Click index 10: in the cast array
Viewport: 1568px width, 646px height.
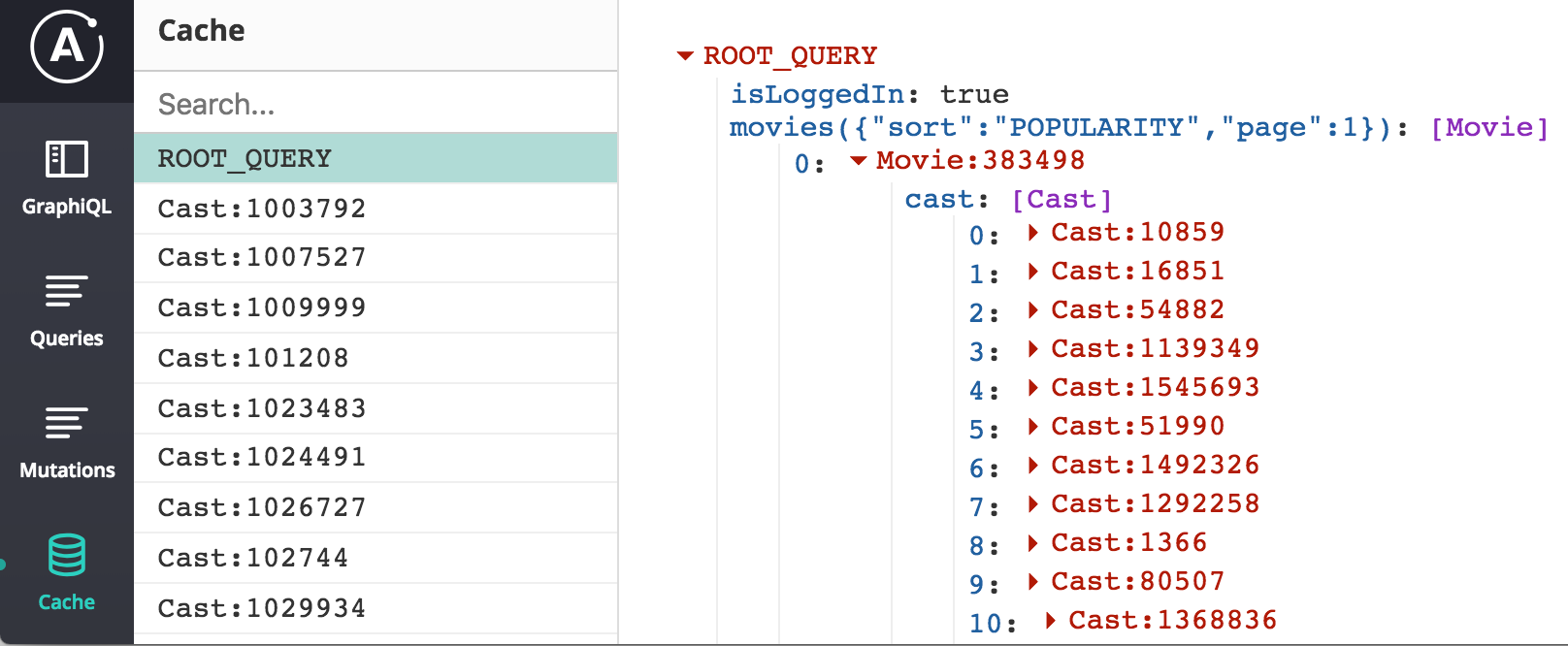993,623
